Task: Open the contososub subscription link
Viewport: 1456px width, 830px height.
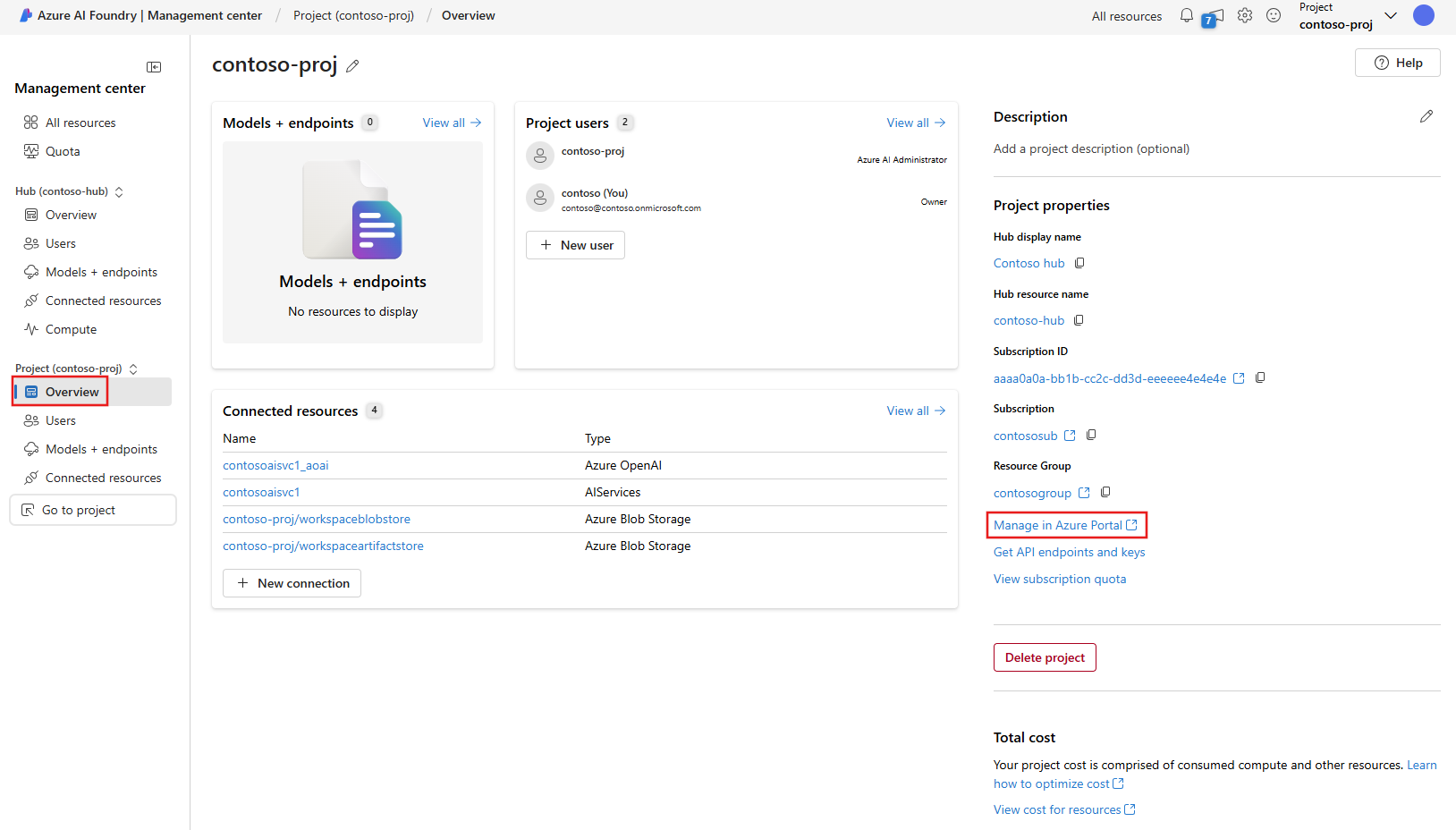Action: click(1026, 436)
